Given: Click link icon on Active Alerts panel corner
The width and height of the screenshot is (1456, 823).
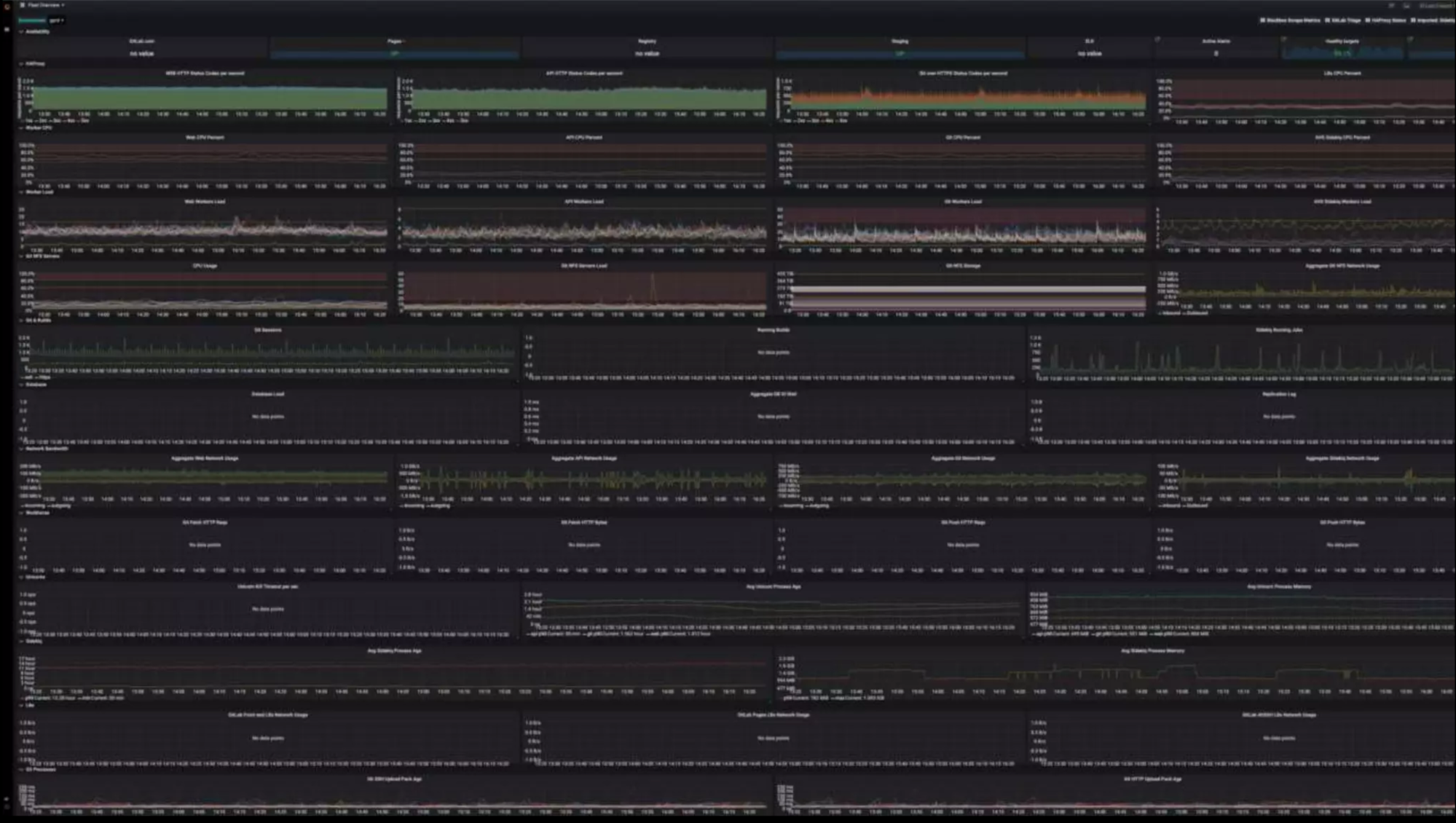Looking at the screenshot, I should 1283,40.
